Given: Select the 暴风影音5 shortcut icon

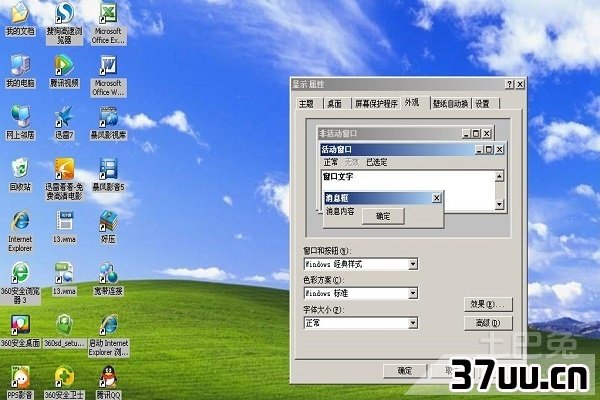Looking at the screenshot, I should (x=109, y=174).
